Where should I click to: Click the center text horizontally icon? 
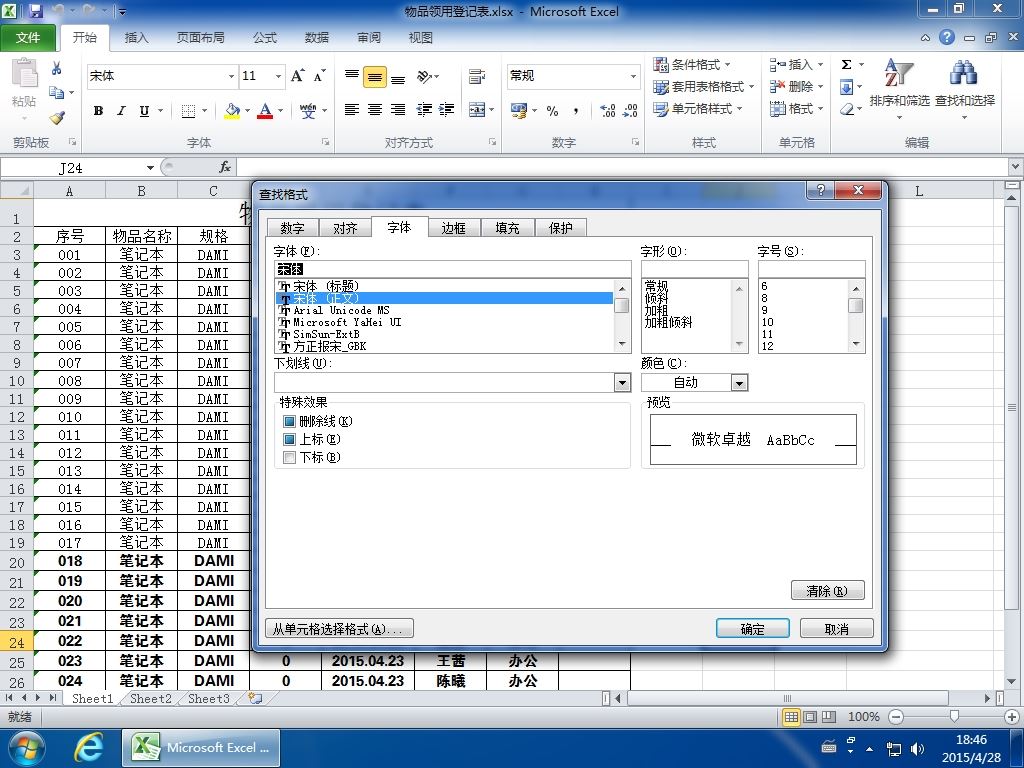(375, 110)
